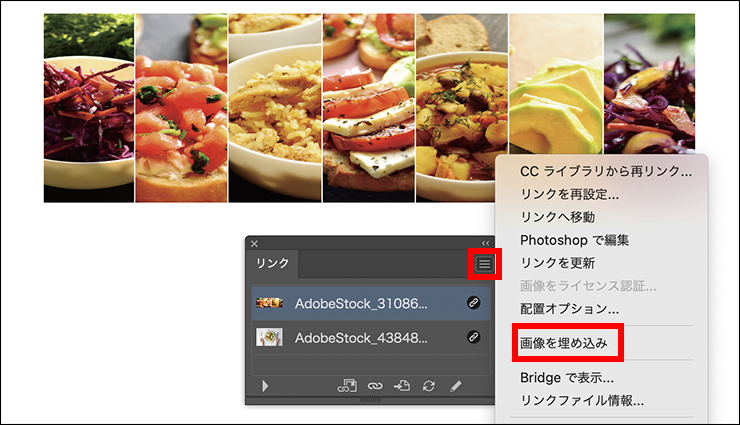This screenshot has width=740, height=425.
Task: Click the Relink from CC Libraries icon
Action: tap(348, 386)
